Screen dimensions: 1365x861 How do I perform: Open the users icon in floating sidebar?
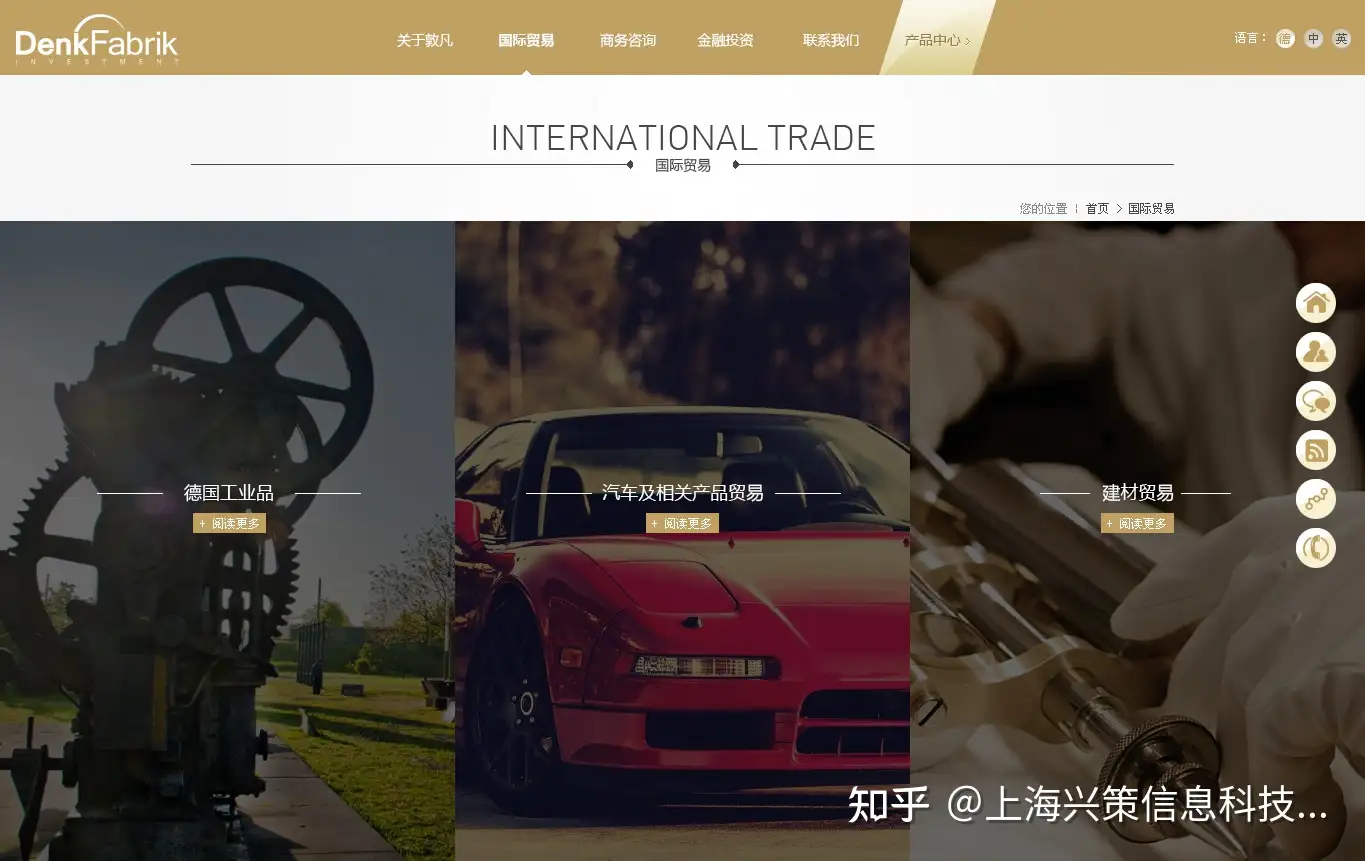point(1315,352)
